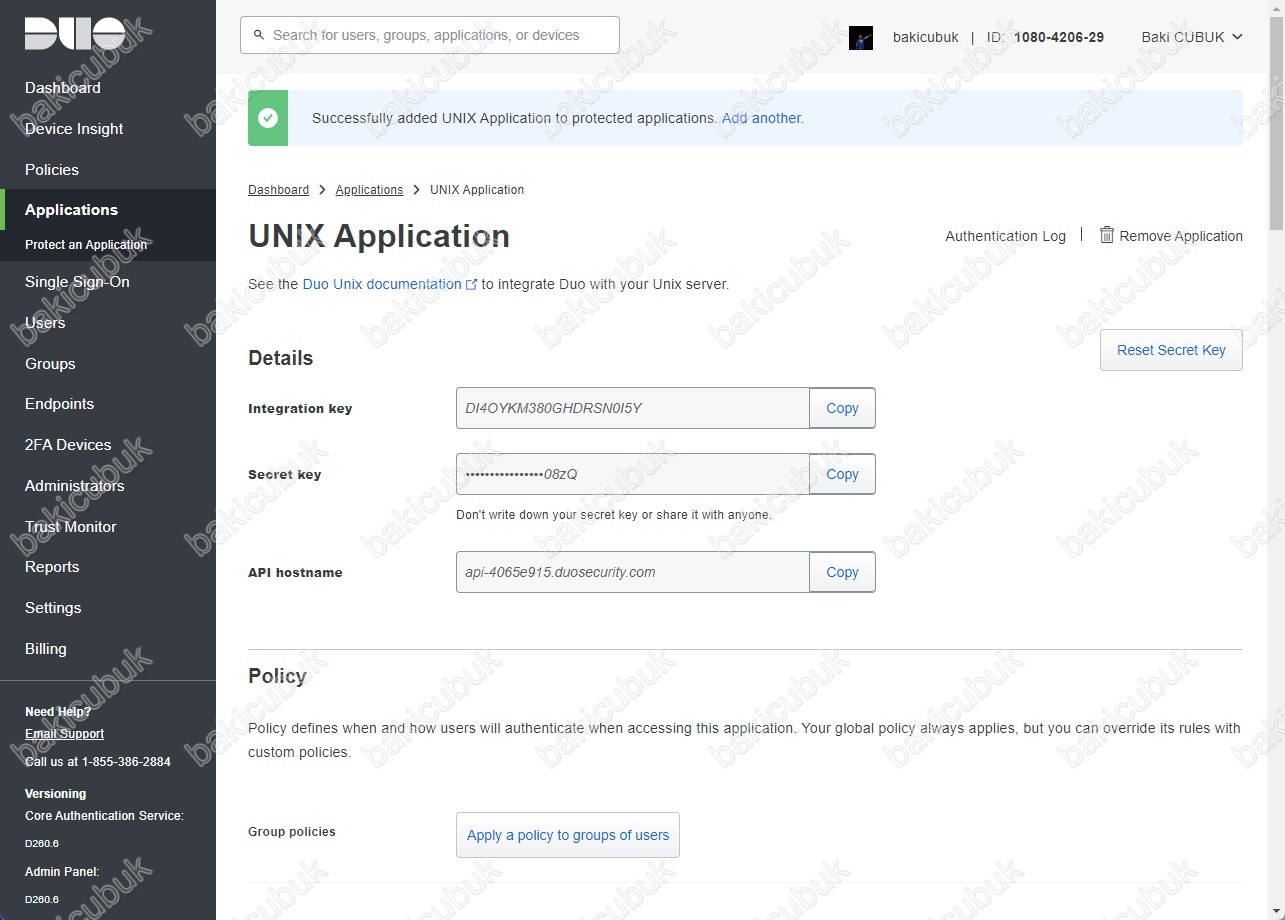Copy the Secret key
Screen dimensions: 1285x920
[x=842, y=474]
